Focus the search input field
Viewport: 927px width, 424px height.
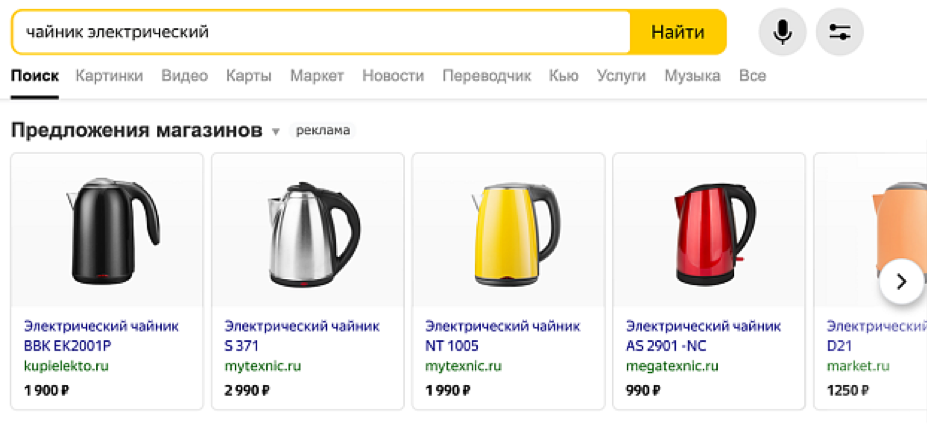point(320,32)
